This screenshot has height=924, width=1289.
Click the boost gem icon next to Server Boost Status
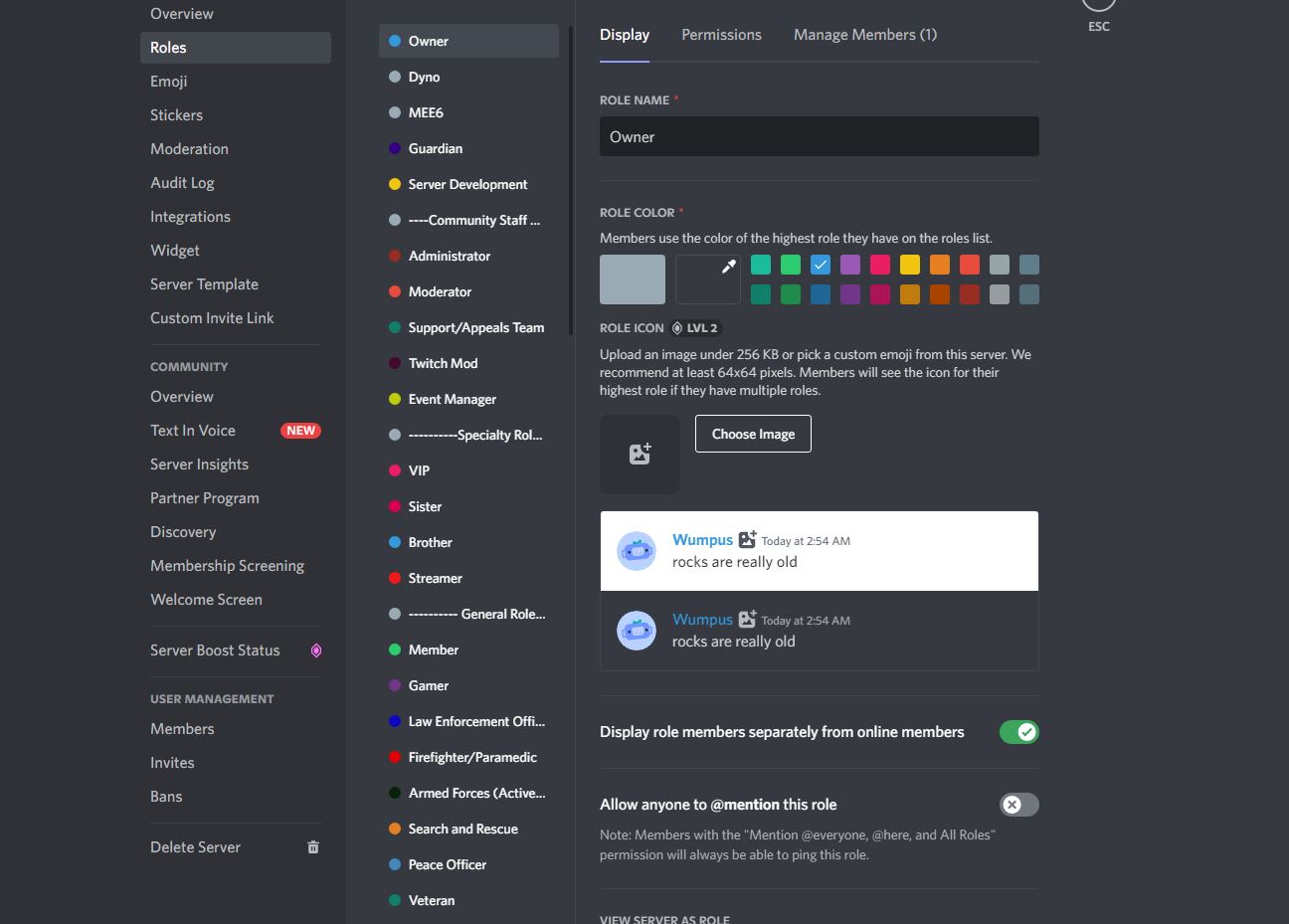coord(316,649)
